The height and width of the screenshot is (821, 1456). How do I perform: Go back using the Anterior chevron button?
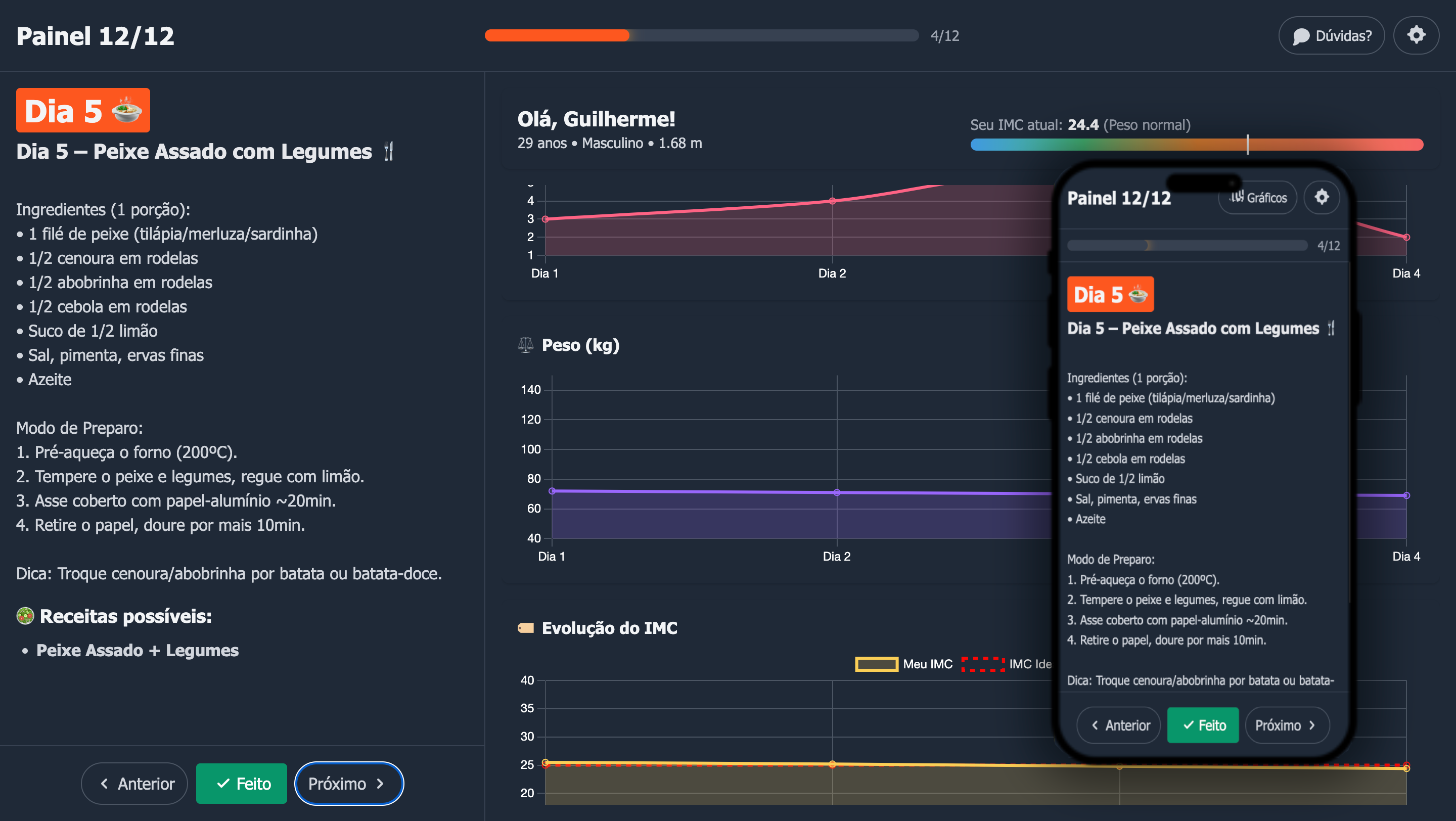134,783
